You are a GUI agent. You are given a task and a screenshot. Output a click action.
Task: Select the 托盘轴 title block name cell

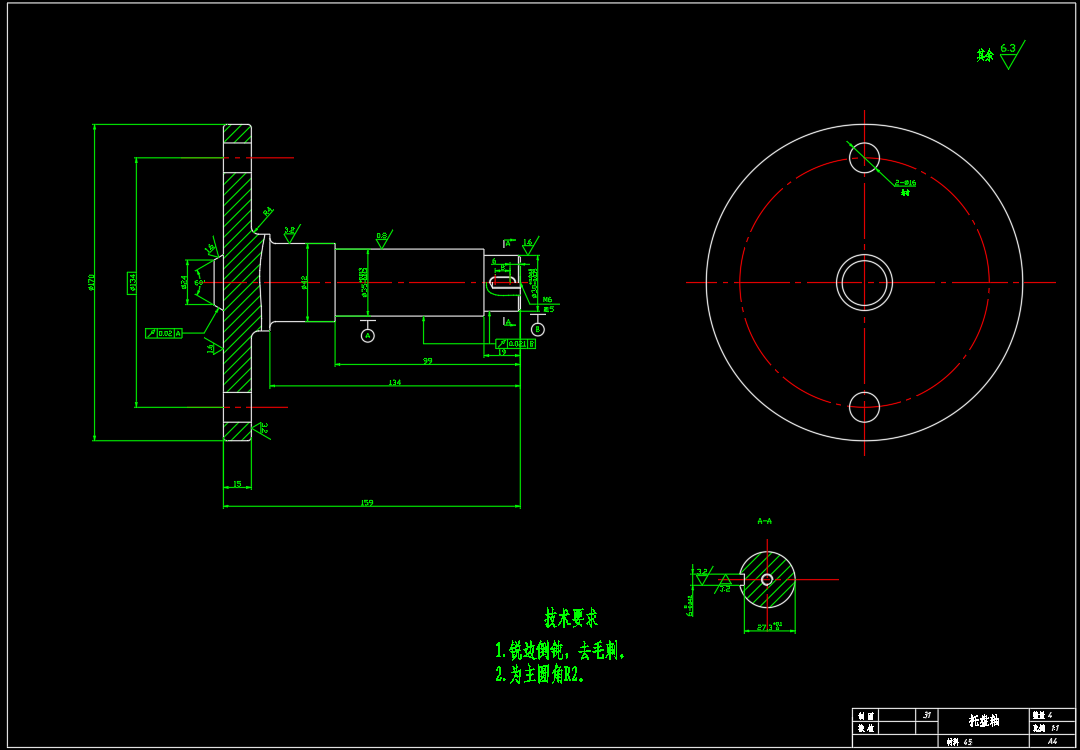[x=983, y=720]
